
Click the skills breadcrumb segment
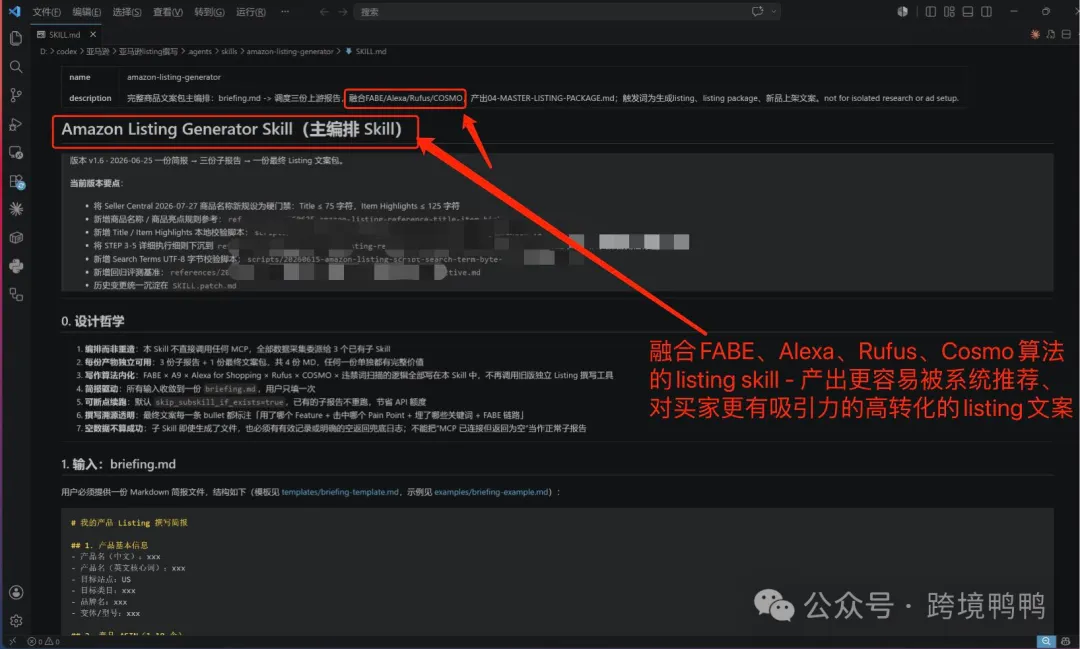(229, 52)
